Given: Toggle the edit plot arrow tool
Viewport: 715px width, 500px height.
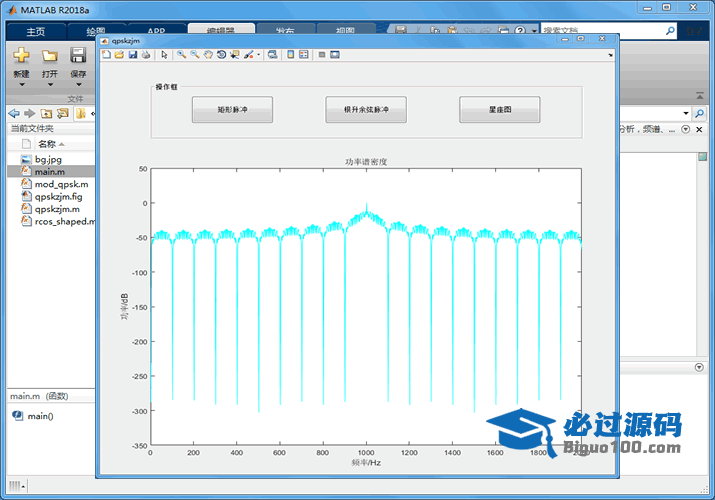Looking at the screenshot, I should point(164,55).
